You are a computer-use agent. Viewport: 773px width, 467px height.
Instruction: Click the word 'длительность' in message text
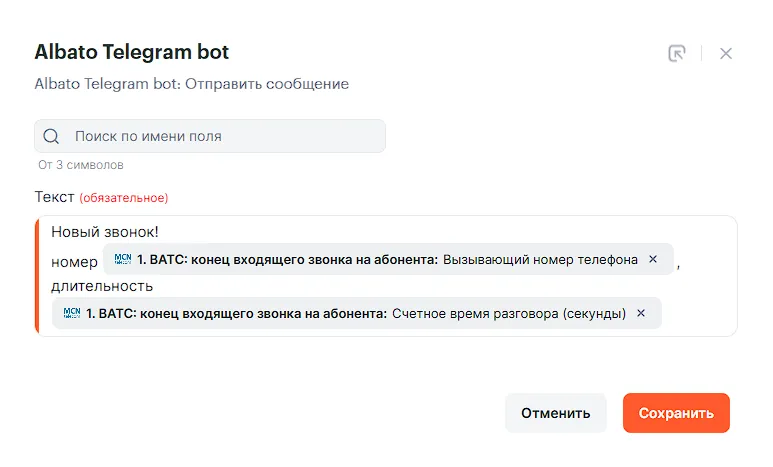pyautogui.click(x=101, y=286)
